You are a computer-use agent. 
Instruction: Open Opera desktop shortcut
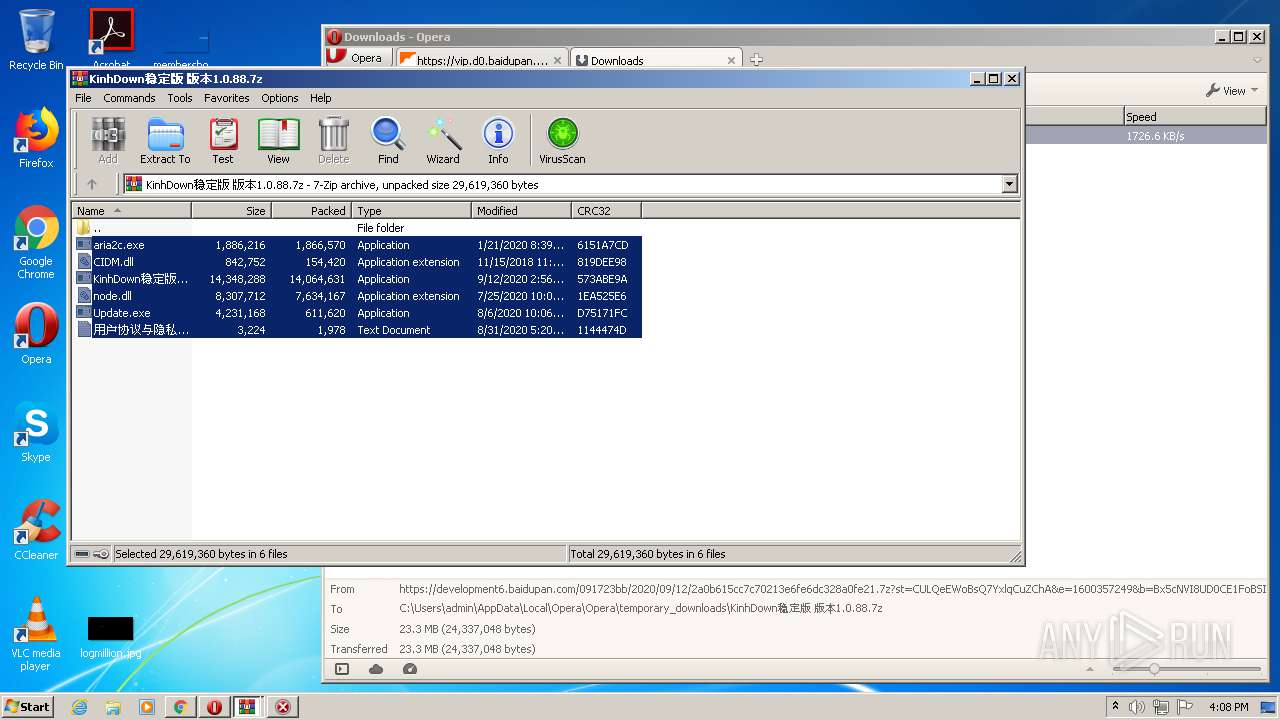pos(36,334)
